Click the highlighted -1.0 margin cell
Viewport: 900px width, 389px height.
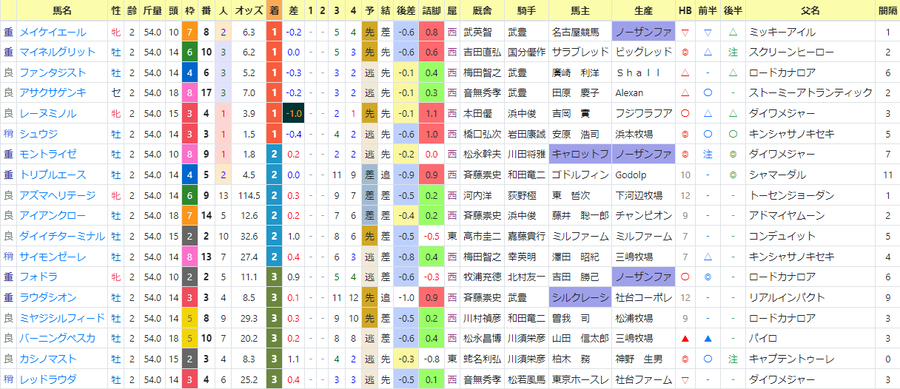(x=294, y=114)
